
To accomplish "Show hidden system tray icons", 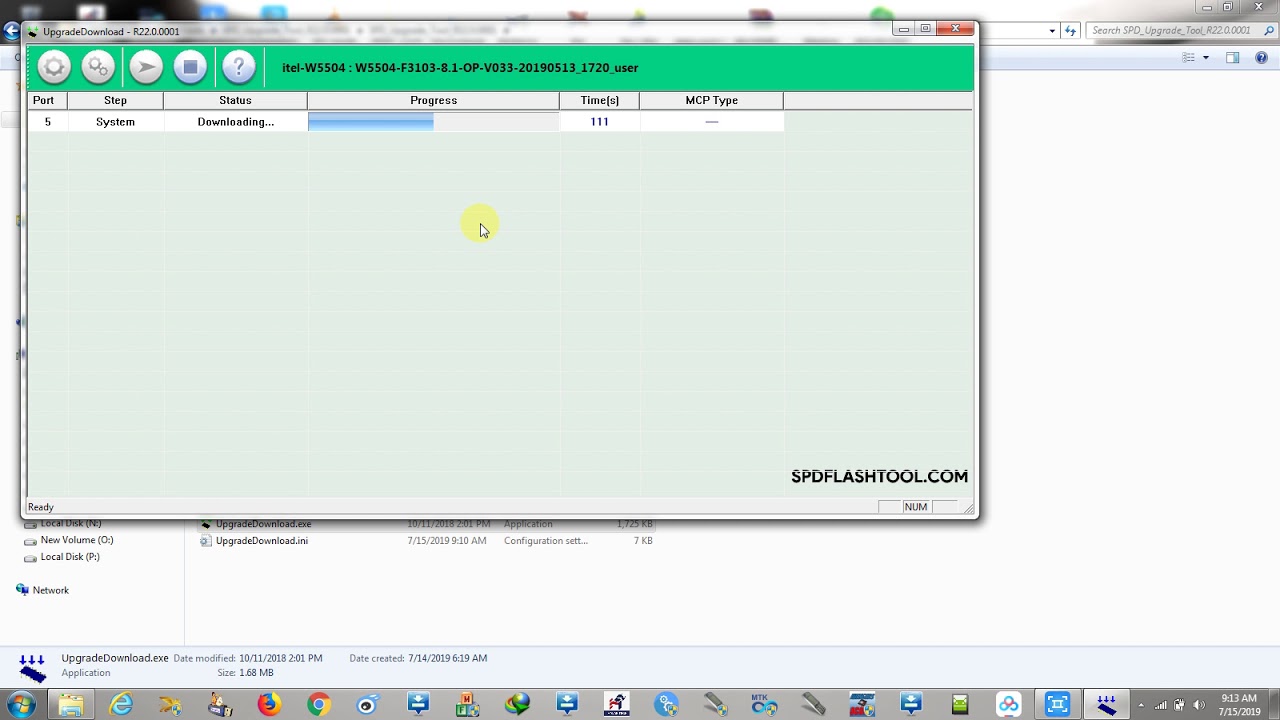I will (1141, 705).
